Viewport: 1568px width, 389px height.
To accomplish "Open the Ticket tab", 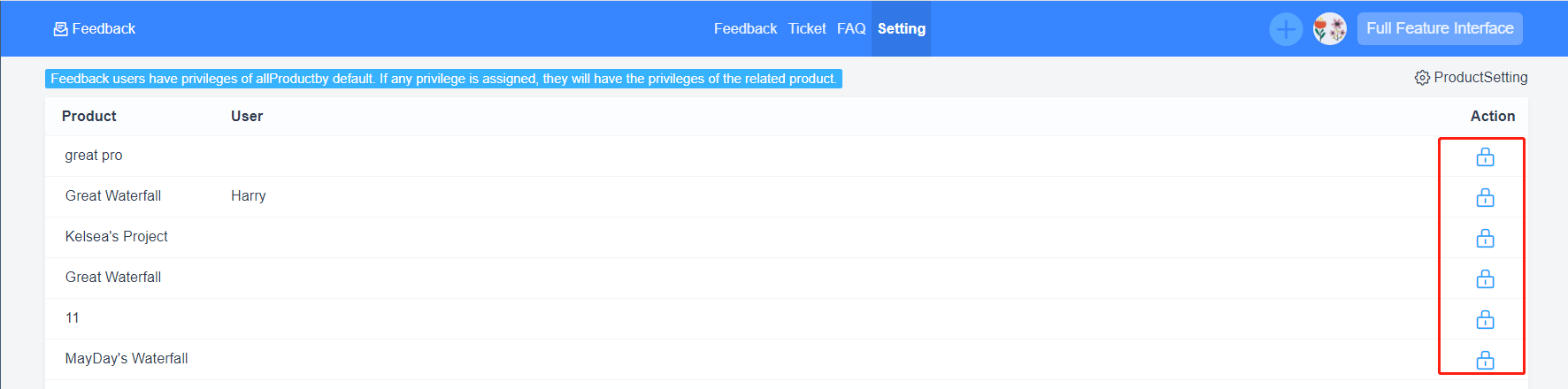I will coord(807,28).
